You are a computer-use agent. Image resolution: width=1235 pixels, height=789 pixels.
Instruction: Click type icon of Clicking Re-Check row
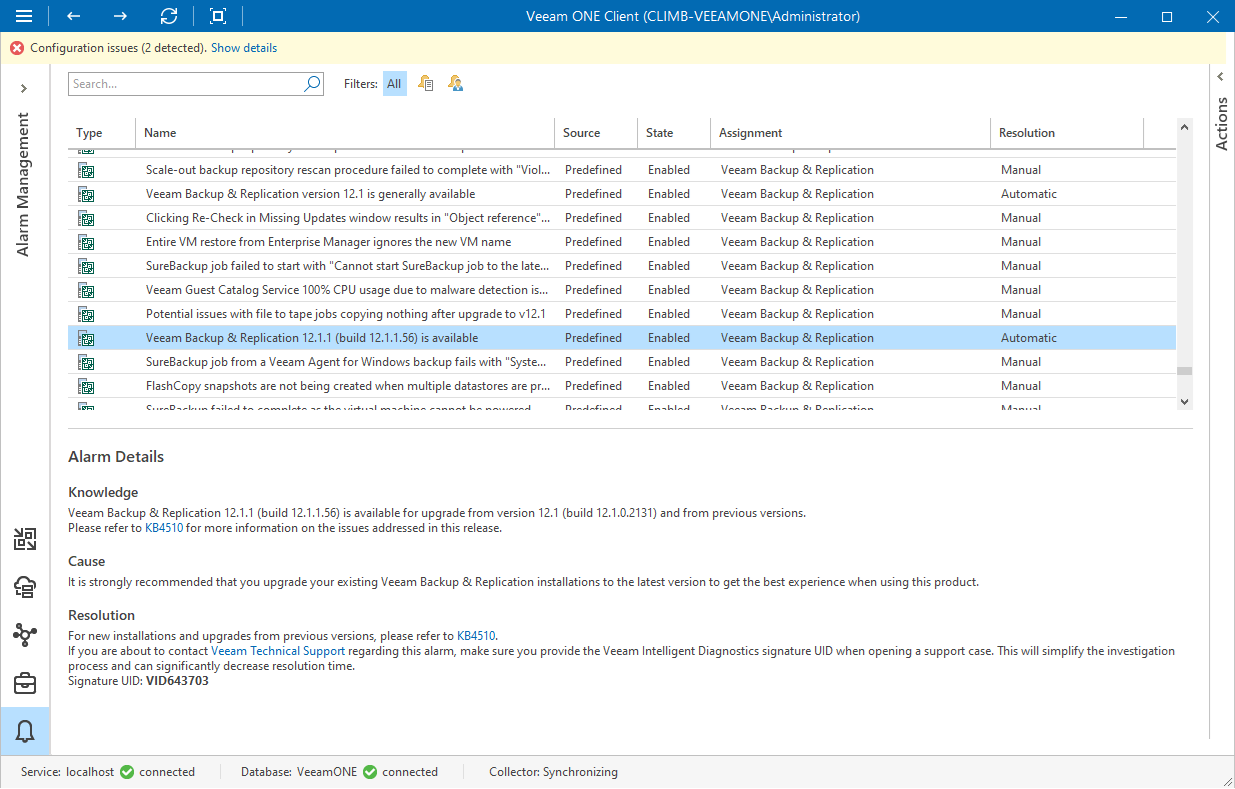(86, 218)
